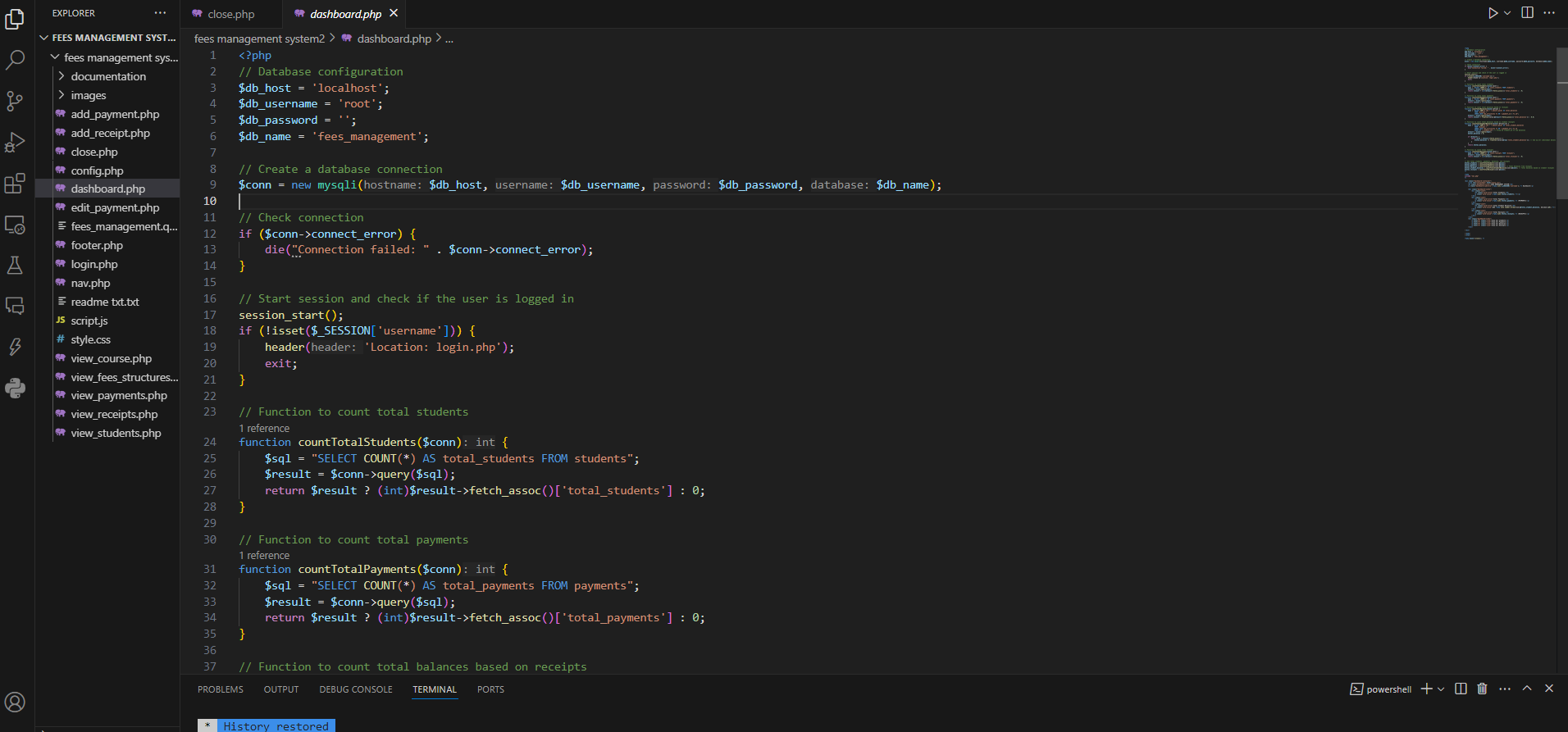Maximize the panel size
This screenshot has height=732, width=1568.
point(1527,689)
